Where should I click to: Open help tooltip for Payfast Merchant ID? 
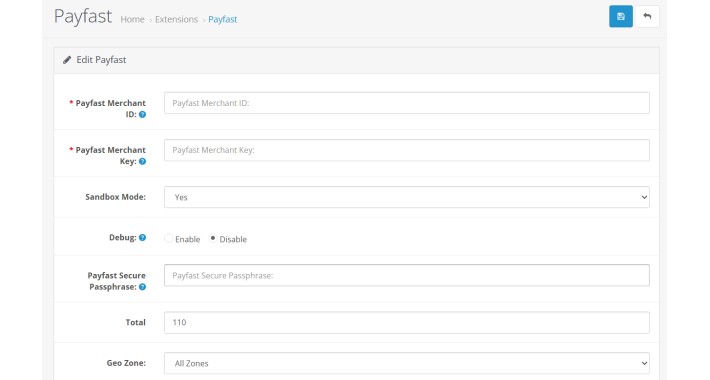(142, 115)
